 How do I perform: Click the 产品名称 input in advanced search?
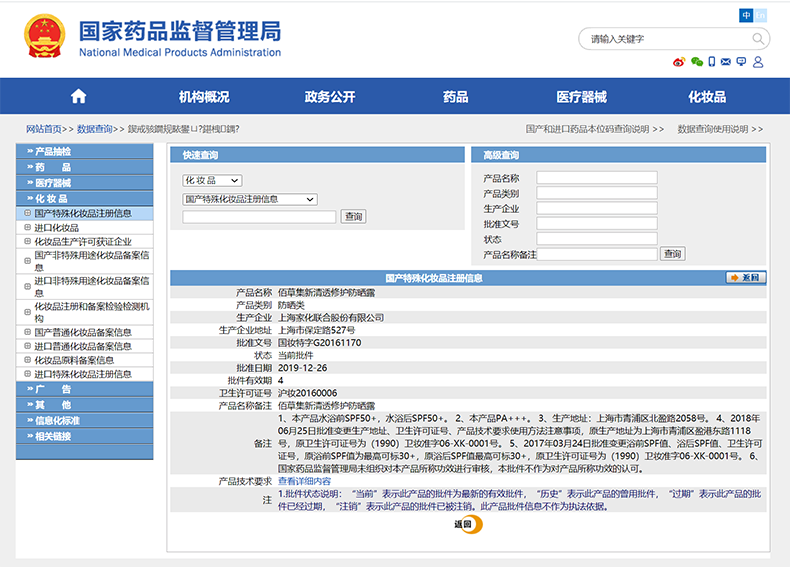(596, 178)
